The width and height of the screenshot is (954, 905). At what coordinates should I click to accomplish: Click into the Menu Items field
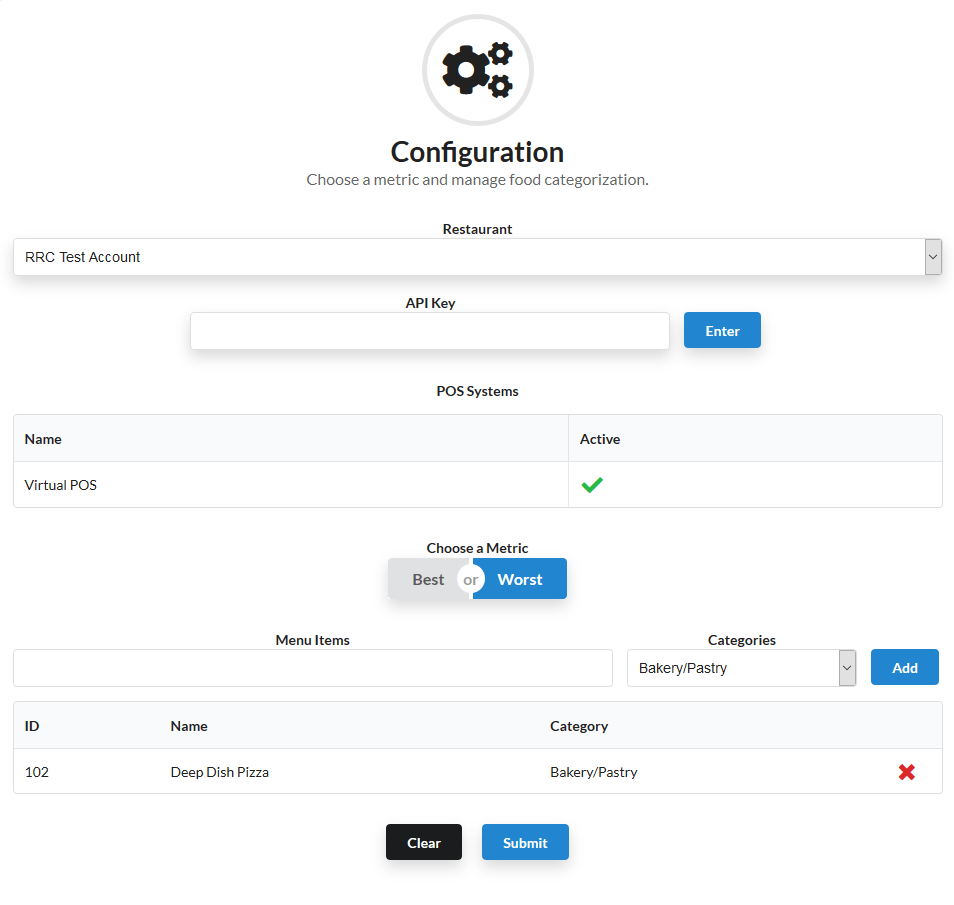312,668
